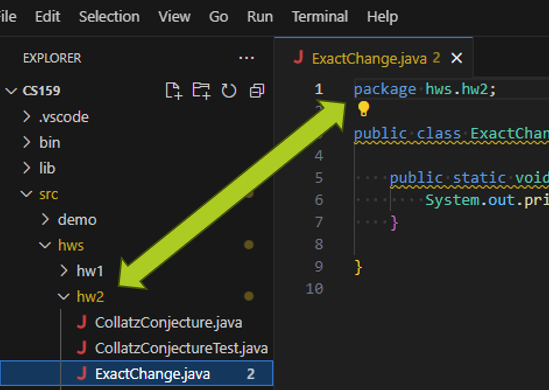Click the 'public static void' method line
Viewport: 549px width, 390px height.
(469, 178)
